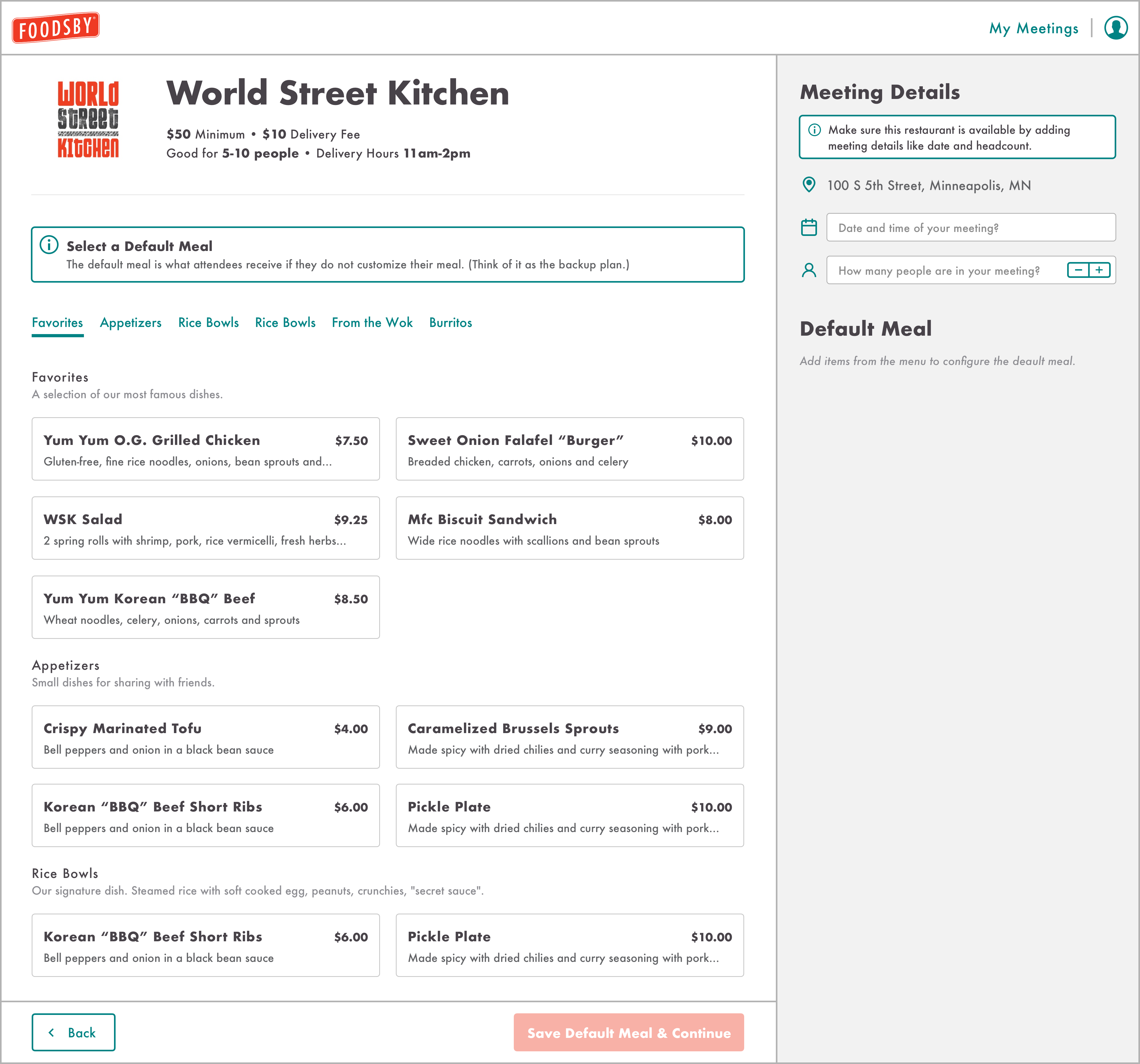Decrease headcount with the minus button

pyautogui.click(x=1078, y=270)
